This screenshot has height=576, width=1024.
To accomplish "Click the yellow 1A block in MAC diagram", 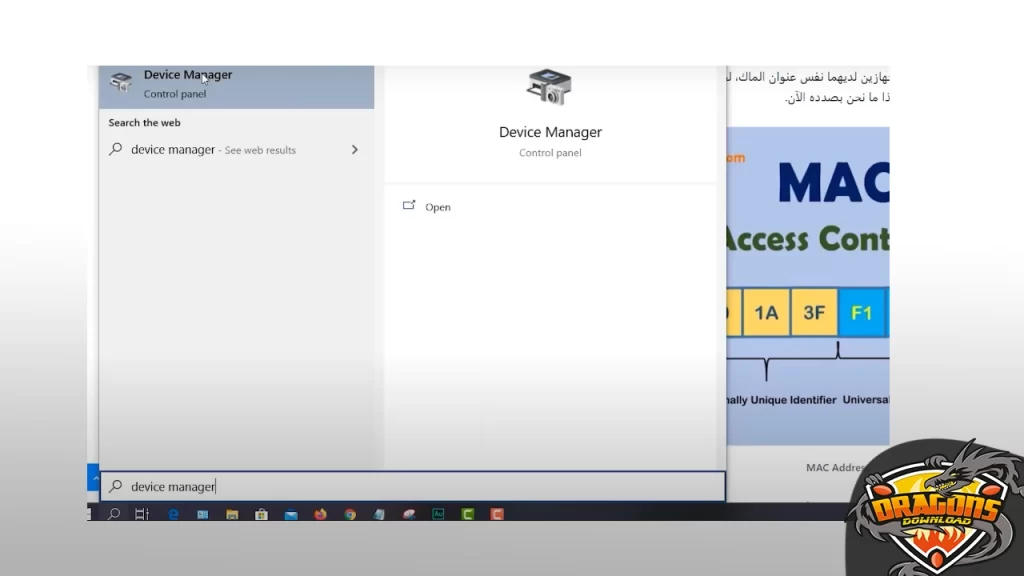I will [766, 313].
